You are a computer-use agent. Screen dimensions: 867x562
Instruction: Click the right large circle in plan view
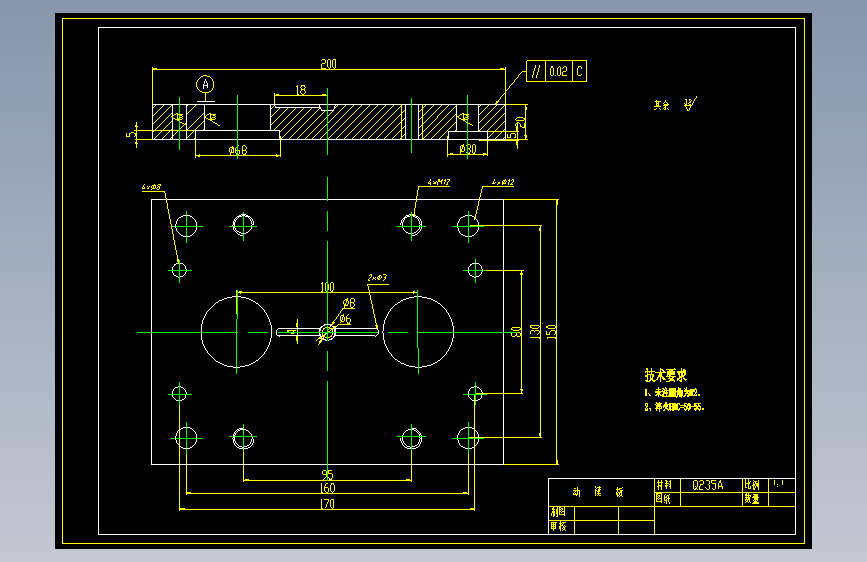coord(418,332)
